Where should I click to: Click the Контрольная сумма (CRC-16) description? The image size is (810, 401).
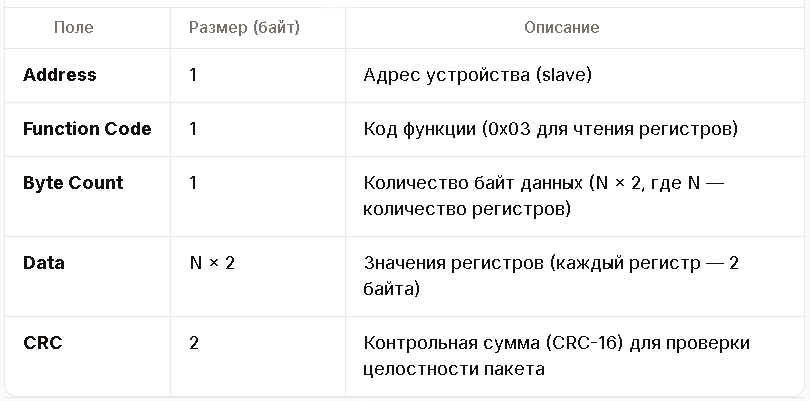coord(556,356)
